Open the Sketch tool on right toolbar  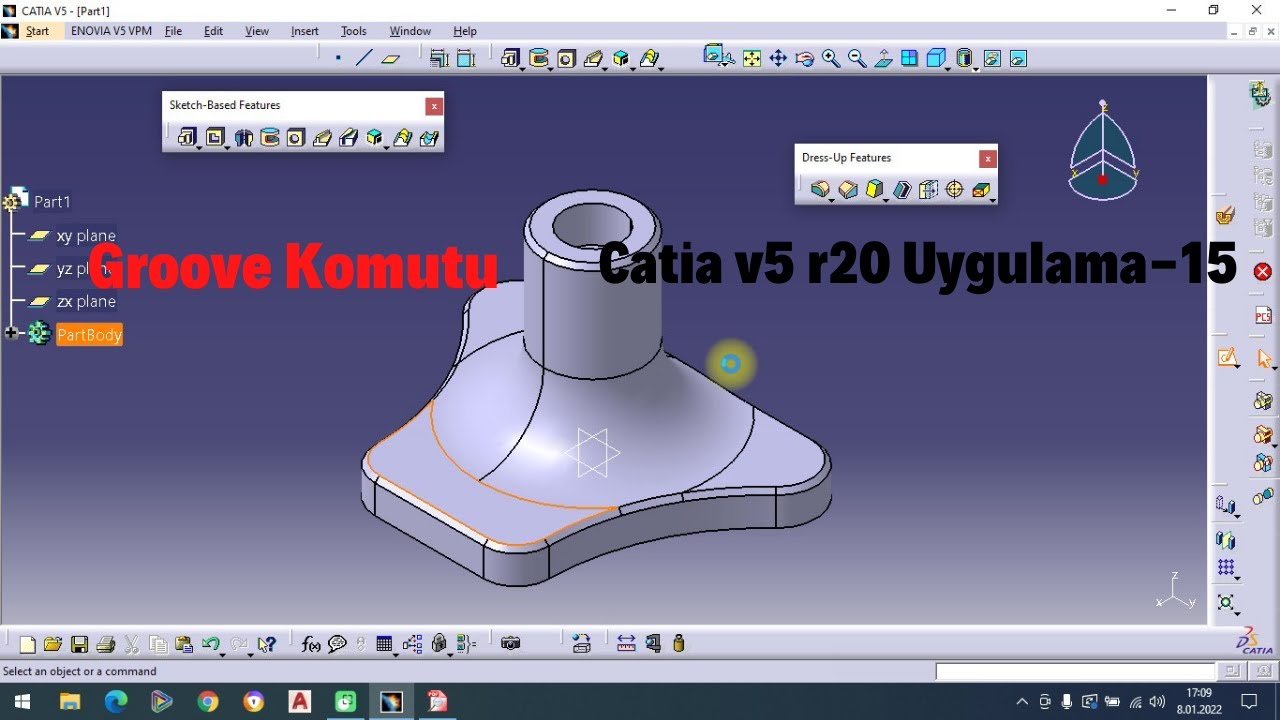tap(1227, 358)
